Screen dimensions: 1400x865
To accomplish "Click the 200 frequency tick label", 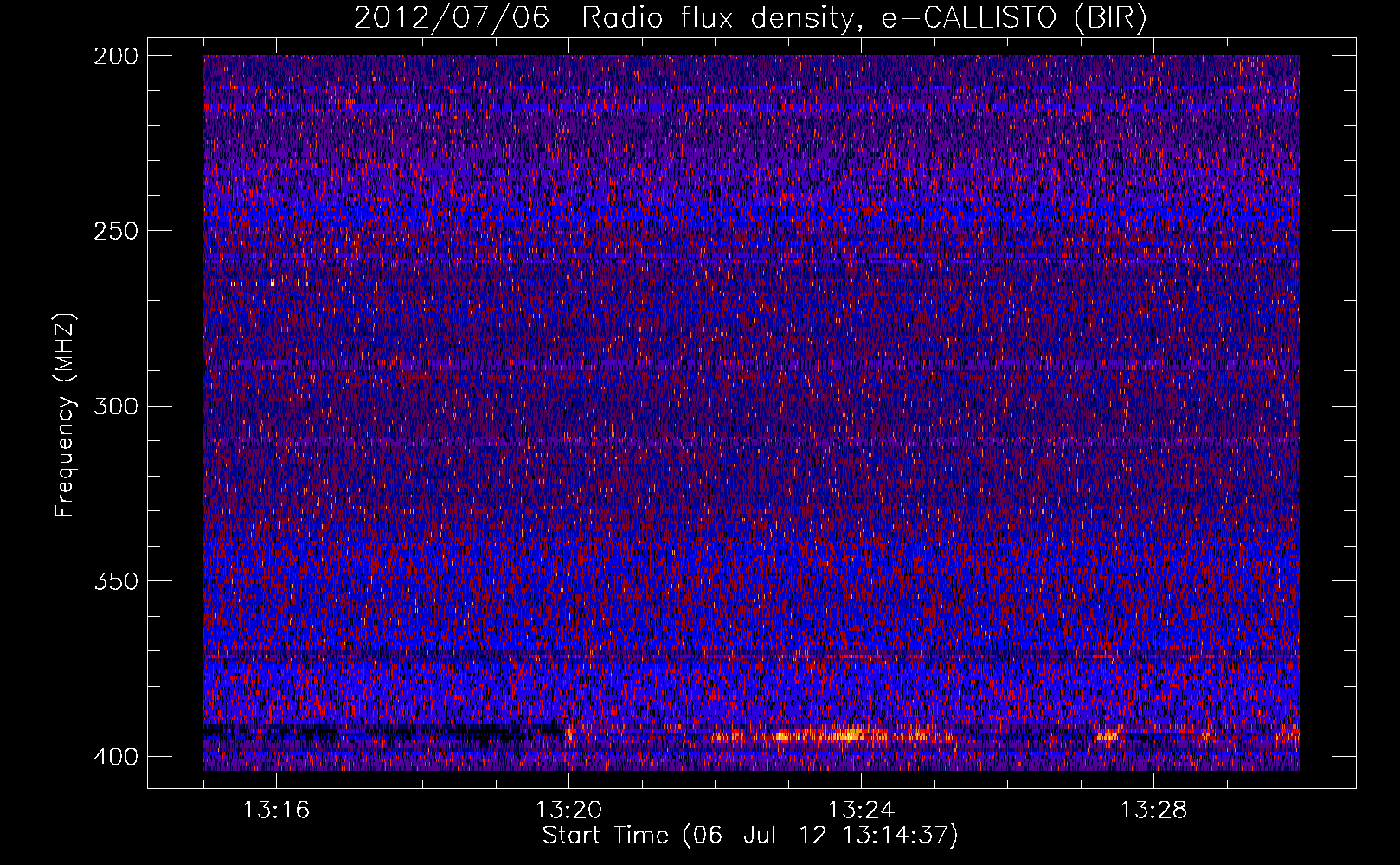I will coord(115,56).
